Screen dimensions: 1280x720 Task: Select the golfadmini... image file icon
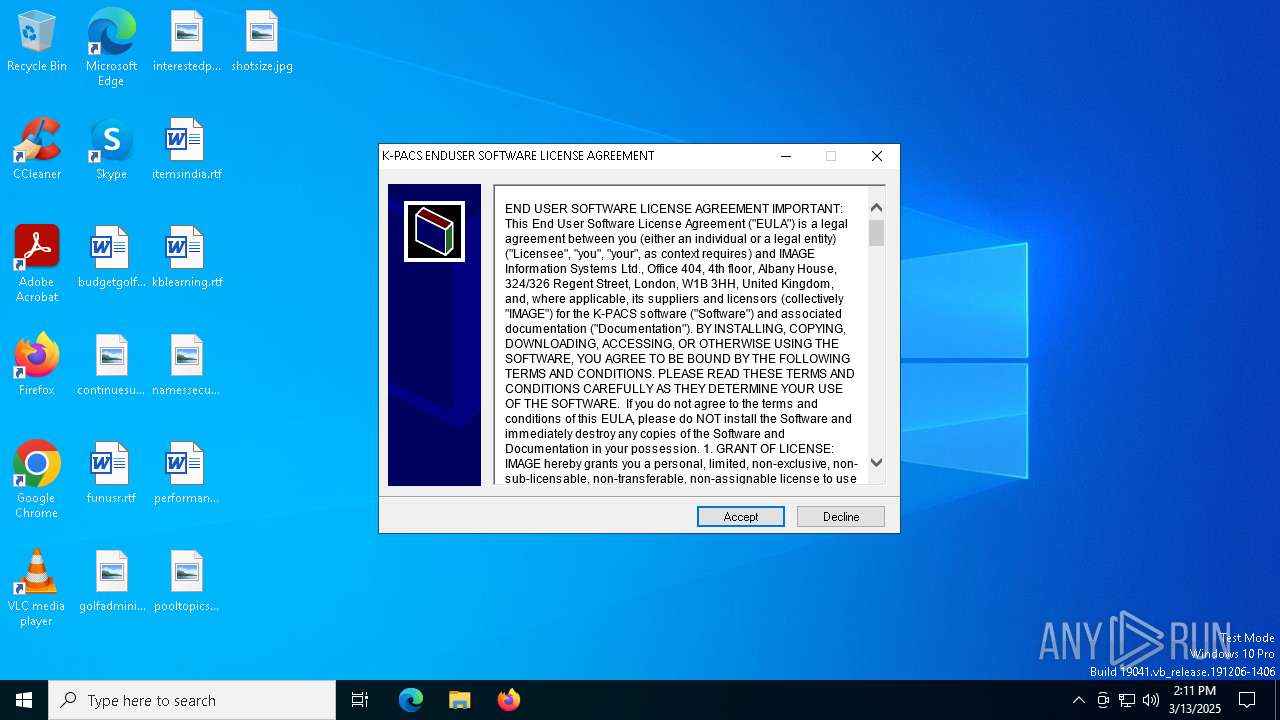[111, 582]
